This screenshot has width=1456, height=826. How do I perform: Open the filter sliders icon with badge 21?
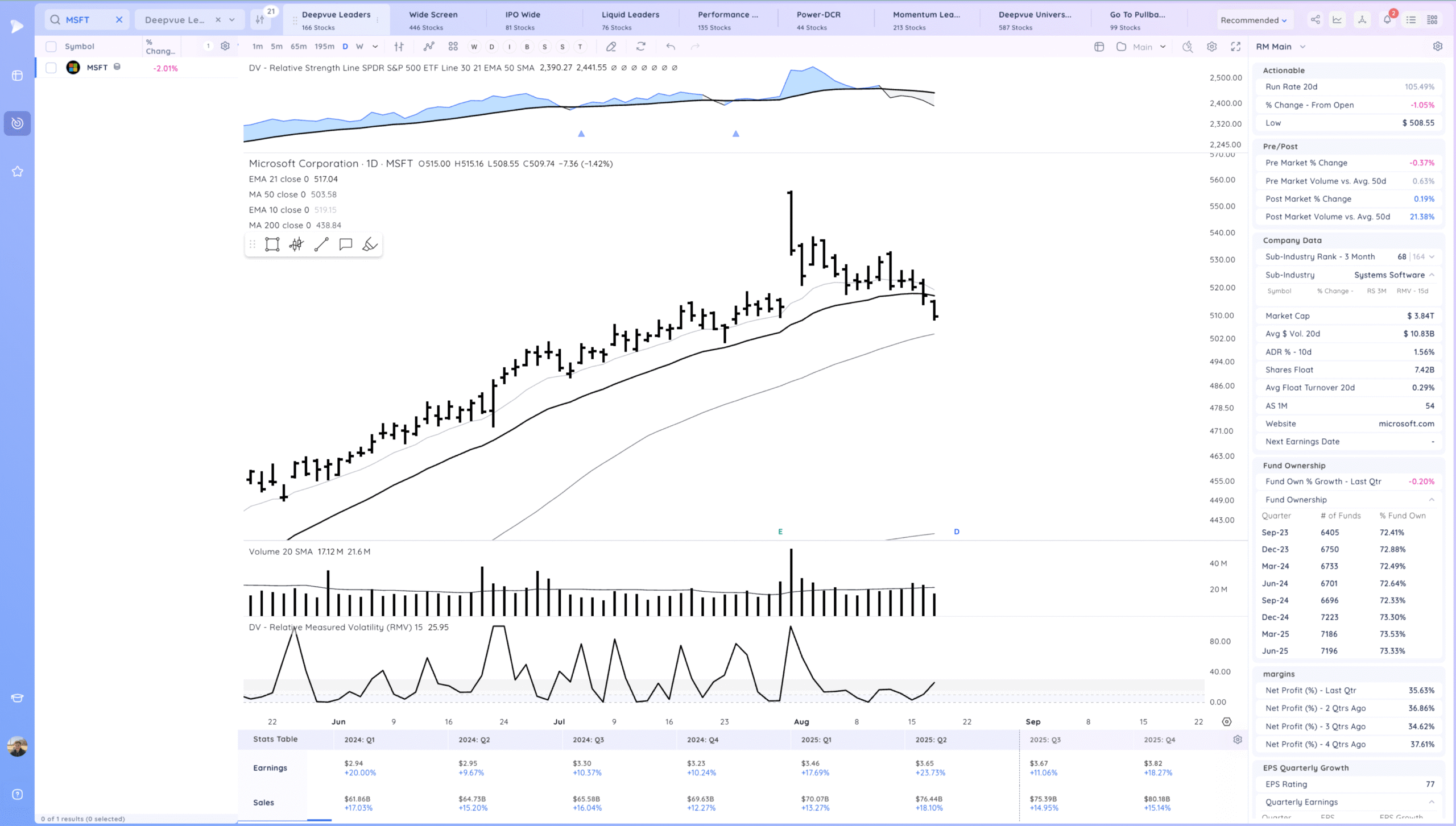coord(260,20)
